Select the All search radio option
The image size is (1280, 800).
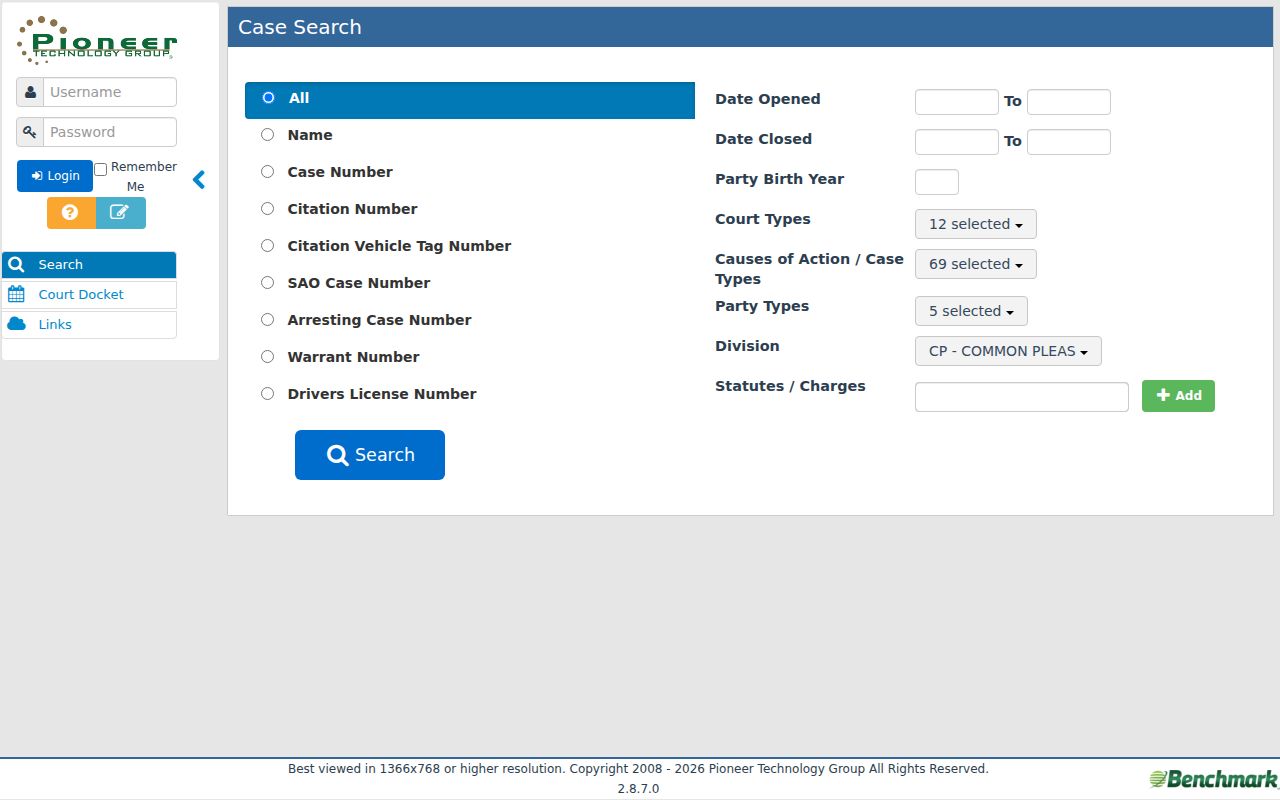268,98
